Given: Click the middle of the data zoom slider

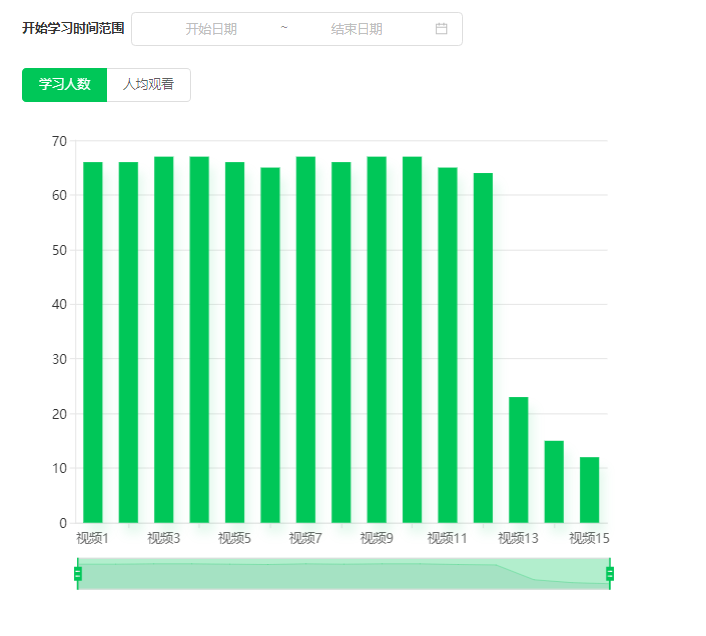Looking at the screenshot, I should tap(343, 575).
